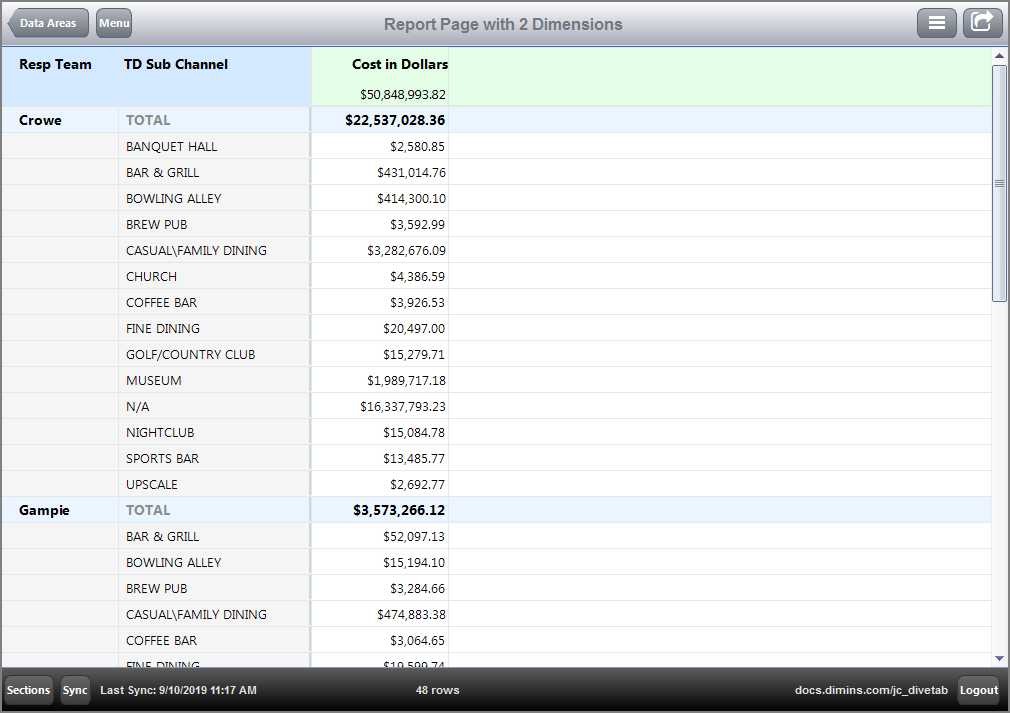Click the $2,580.85 value
The image size is (1010, 713).
click(417, 147)
